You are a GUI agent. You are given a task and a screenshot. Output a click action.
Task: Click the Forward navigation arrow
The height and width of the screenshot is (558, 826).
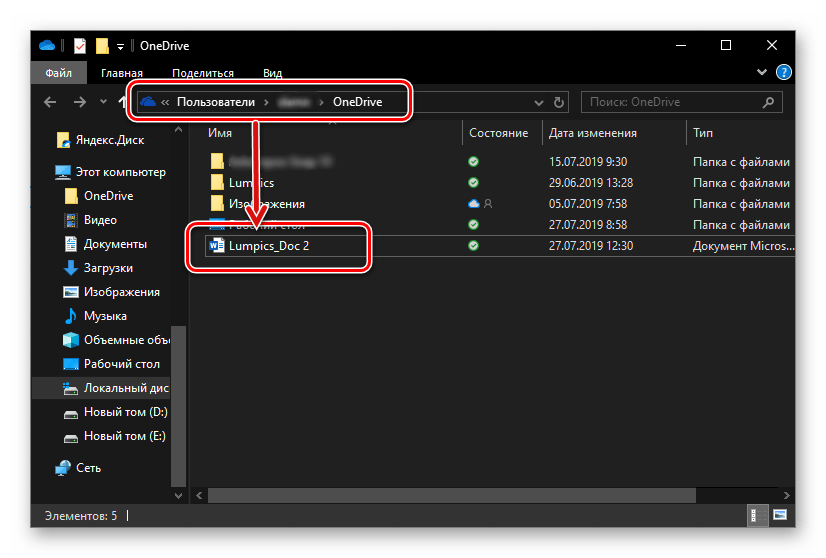(77, 102)
